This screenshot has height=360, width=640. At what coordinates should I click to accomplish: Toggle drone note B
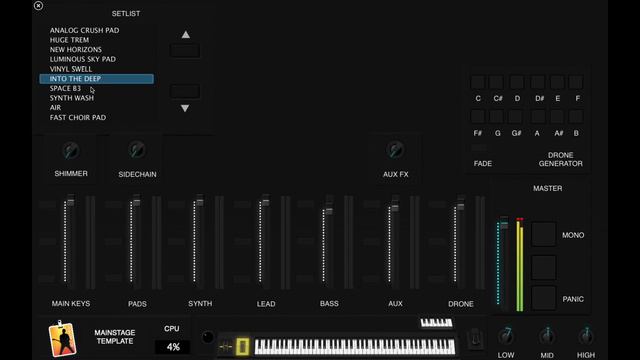coord(576,117)
